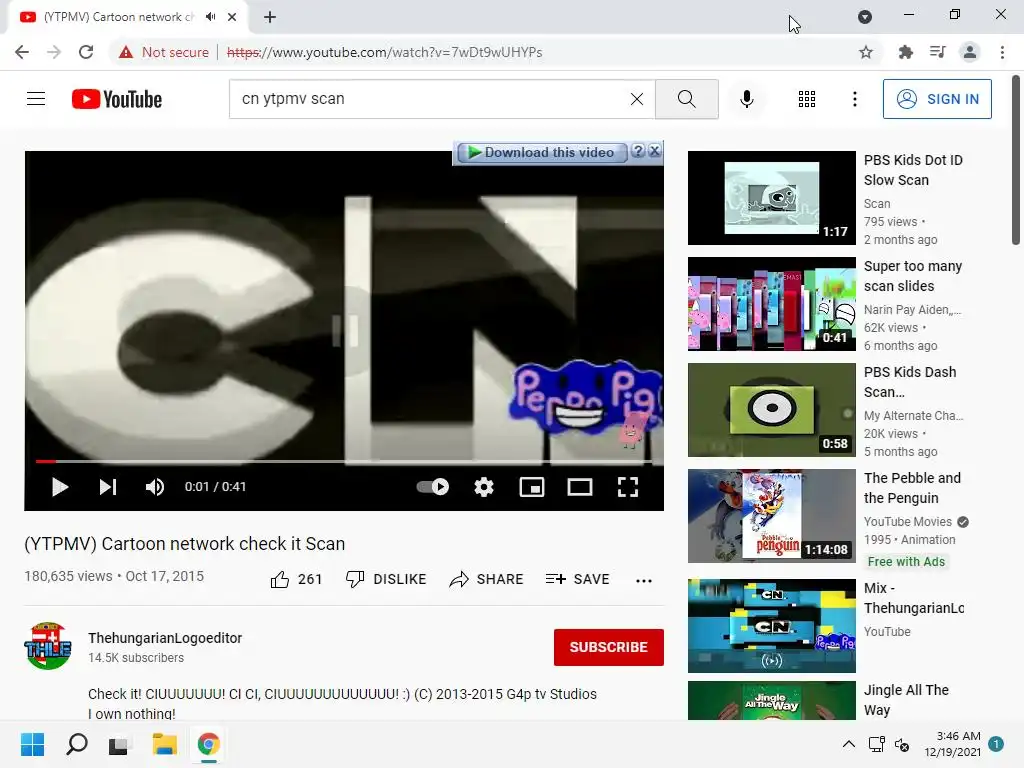The image size is (1024, 768).
Task: Bookmark this page with star
Action: 865,52
